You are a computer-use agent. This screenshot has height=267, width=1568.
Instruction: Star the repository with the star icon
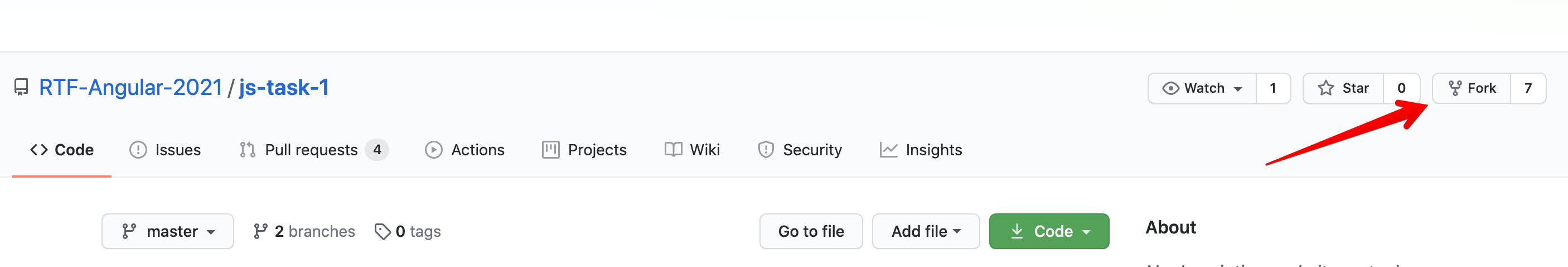coord(1326,88)
